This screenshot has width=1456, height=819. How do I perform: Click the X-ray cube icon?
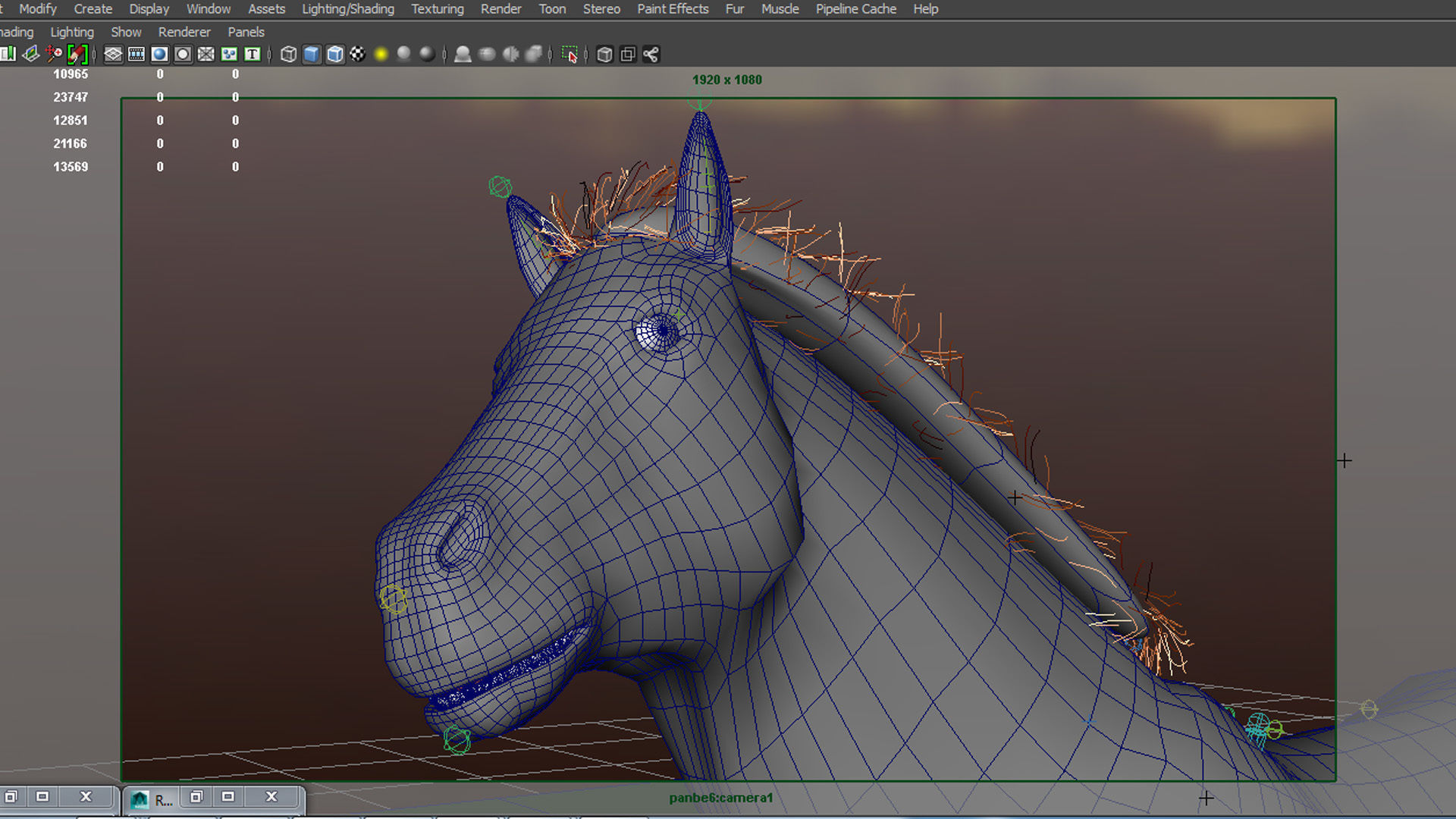coord(604,54)
